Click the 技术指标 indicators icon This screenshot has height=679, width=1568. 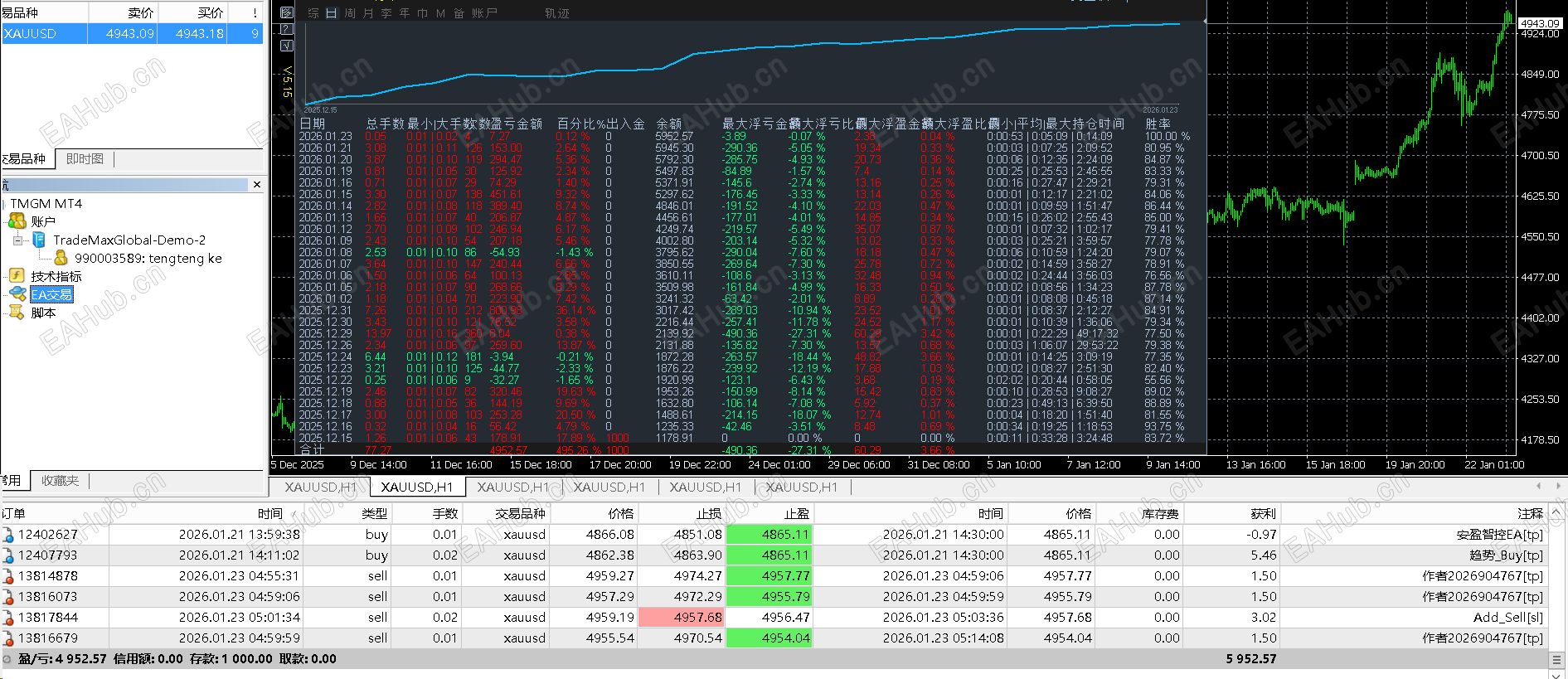(17, 276)
